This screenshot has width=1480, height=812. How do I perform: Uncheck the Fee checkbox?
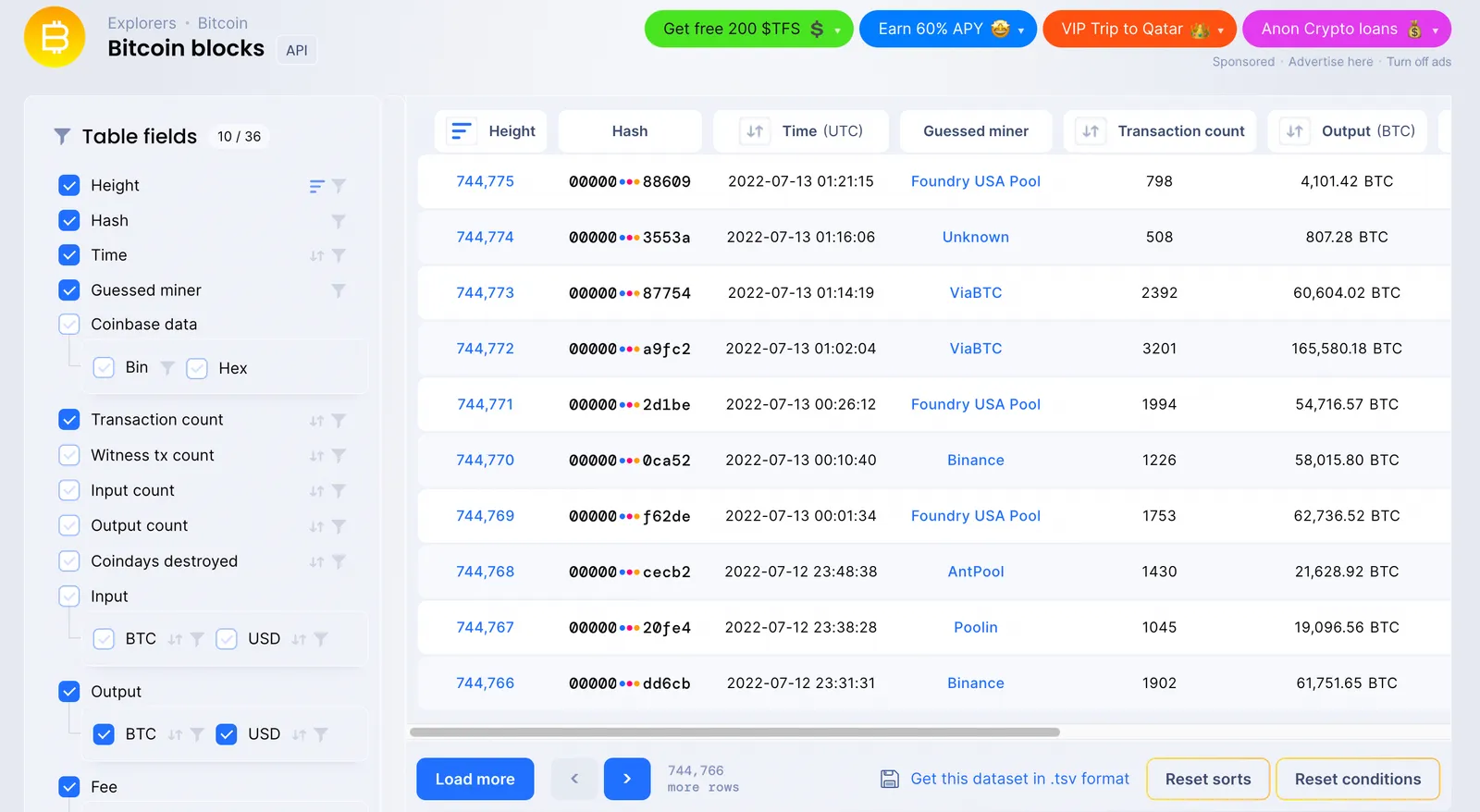69,786
